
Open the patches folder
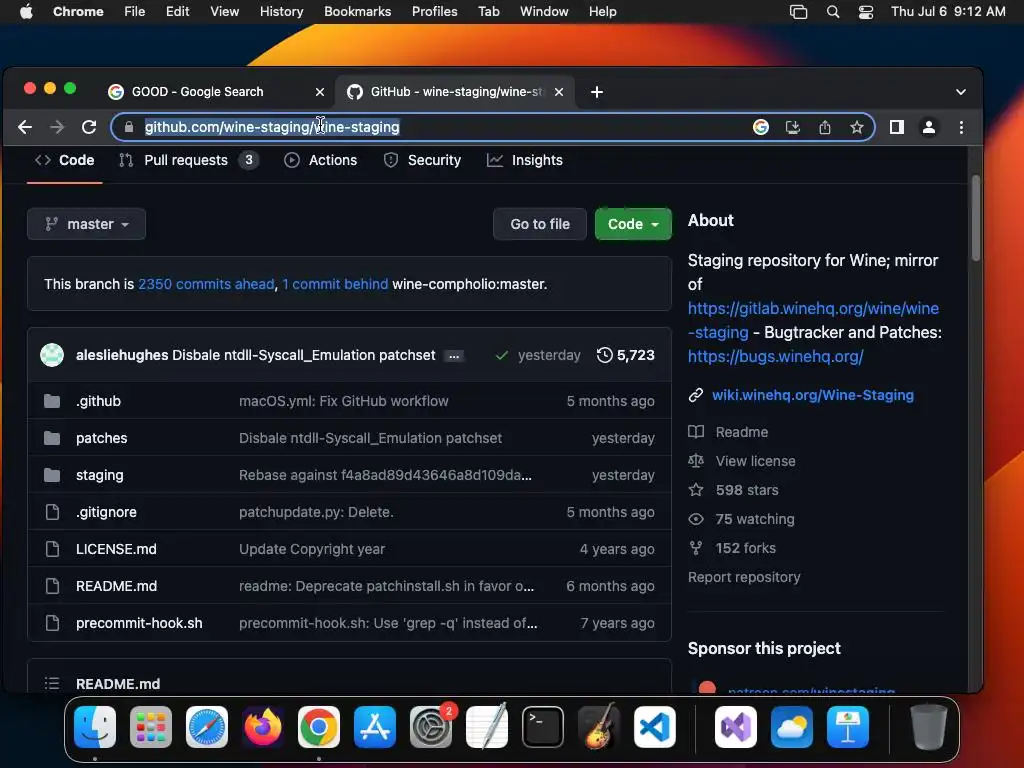click(101, 438)
